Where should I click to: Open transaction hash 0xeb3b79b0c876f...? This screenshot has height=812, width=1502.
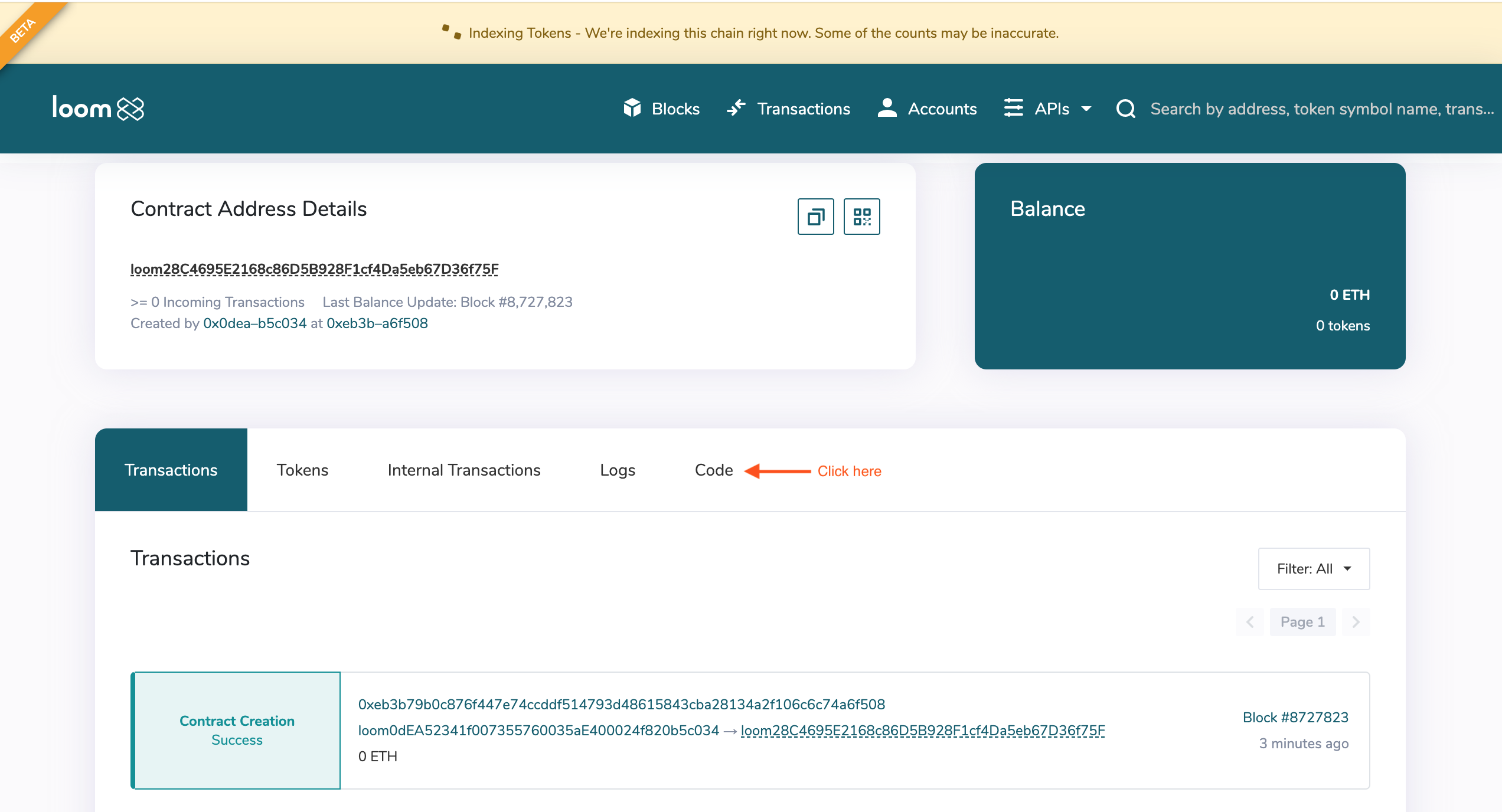coord(622,705)
